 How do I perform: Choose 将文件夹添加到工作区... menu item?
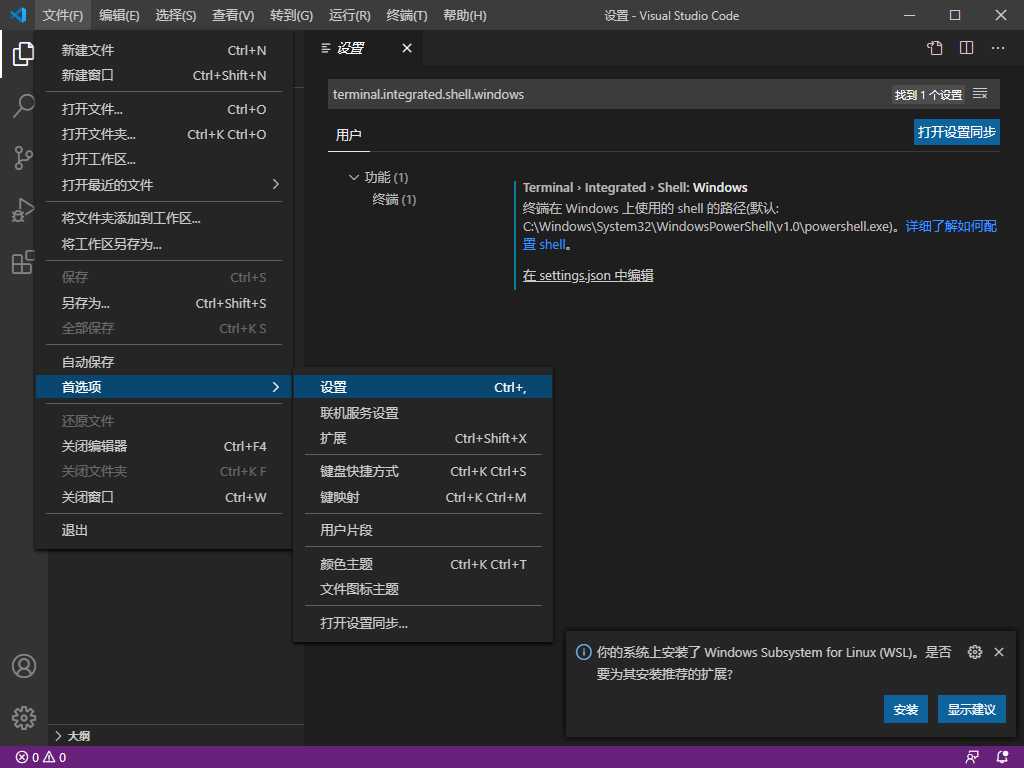(x=164, y=218)
